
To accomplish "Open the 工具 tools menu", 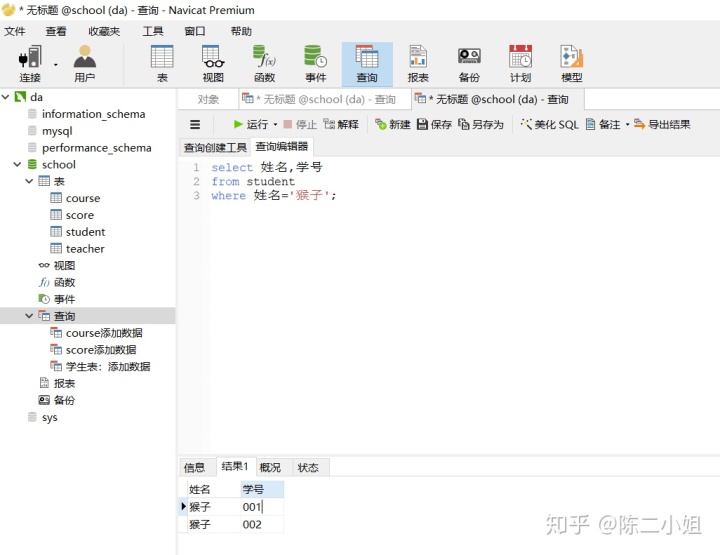I will point(153,31).
